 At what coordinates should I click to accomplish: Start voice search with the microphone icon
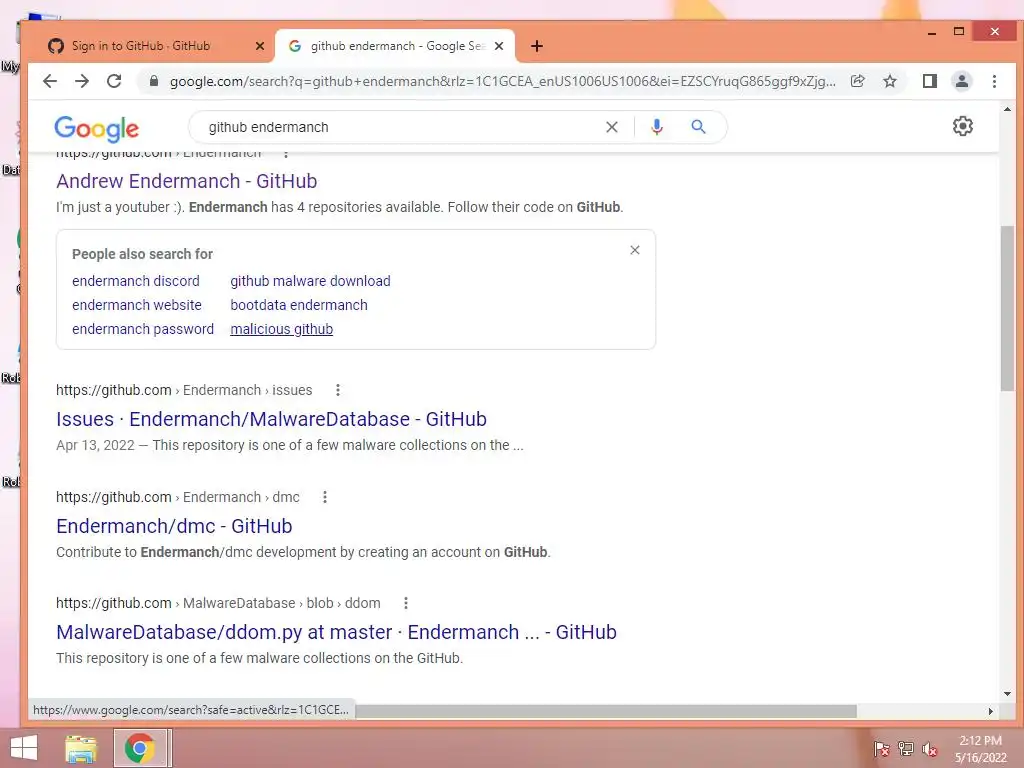(x=657, y=127)
